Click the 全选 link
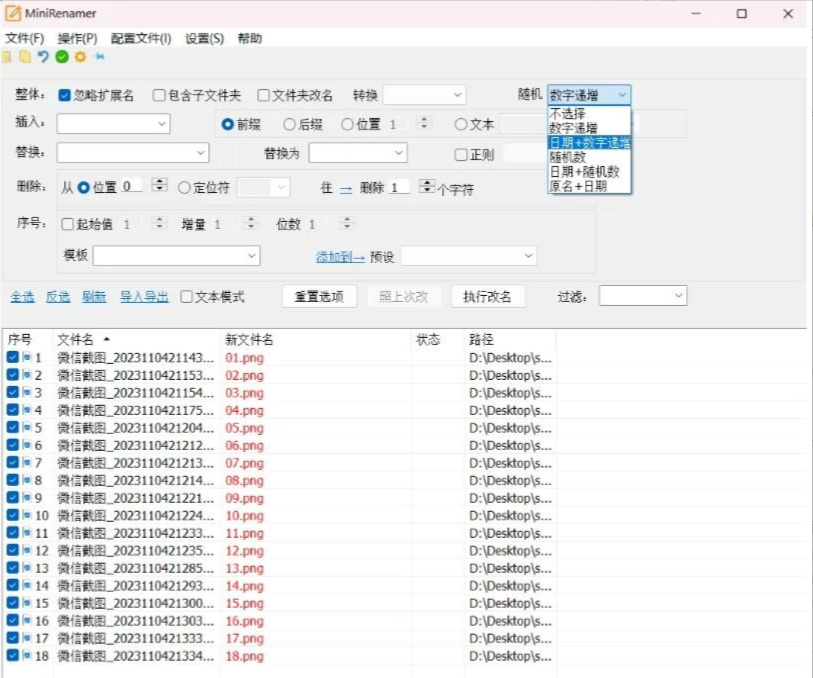This screenshot has height=678, width=813. pos(22,297)
